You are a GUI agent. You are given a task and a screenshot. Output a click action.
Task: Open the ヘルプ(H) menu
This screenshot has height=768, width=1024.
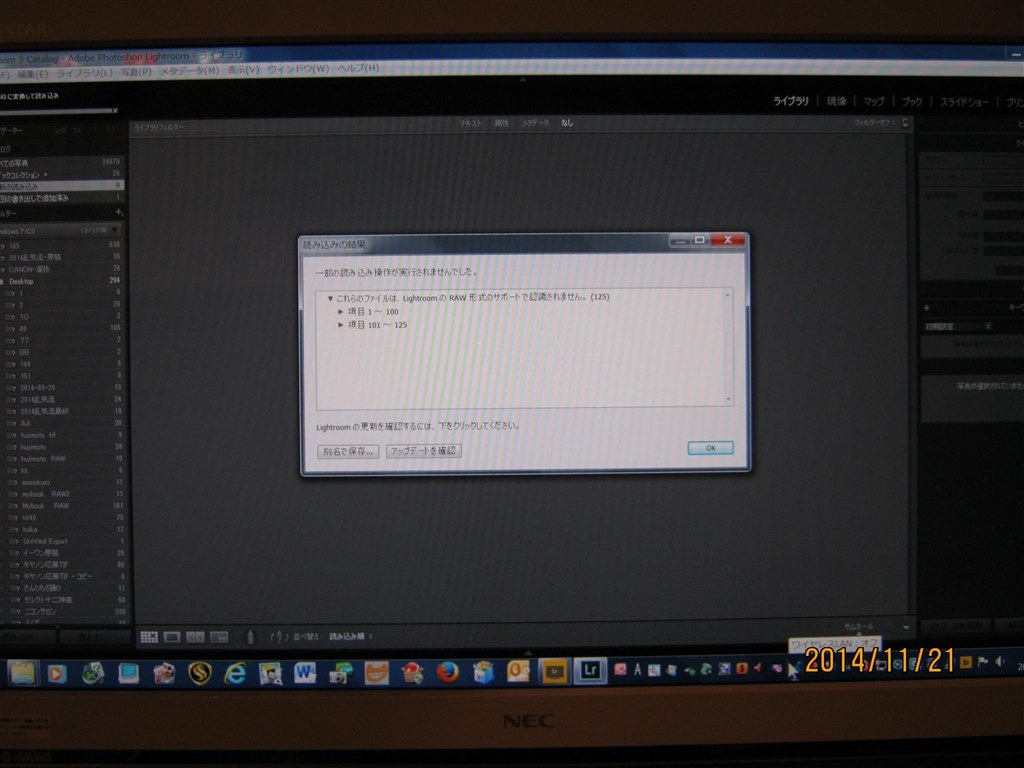[358, 67]
